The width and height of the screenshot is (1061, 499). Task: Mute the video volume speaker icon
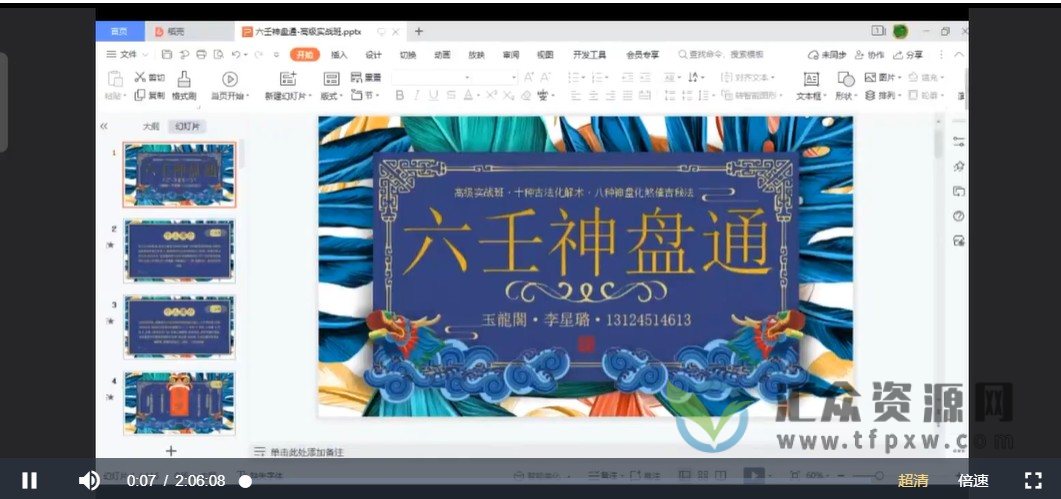coord(89,481)
